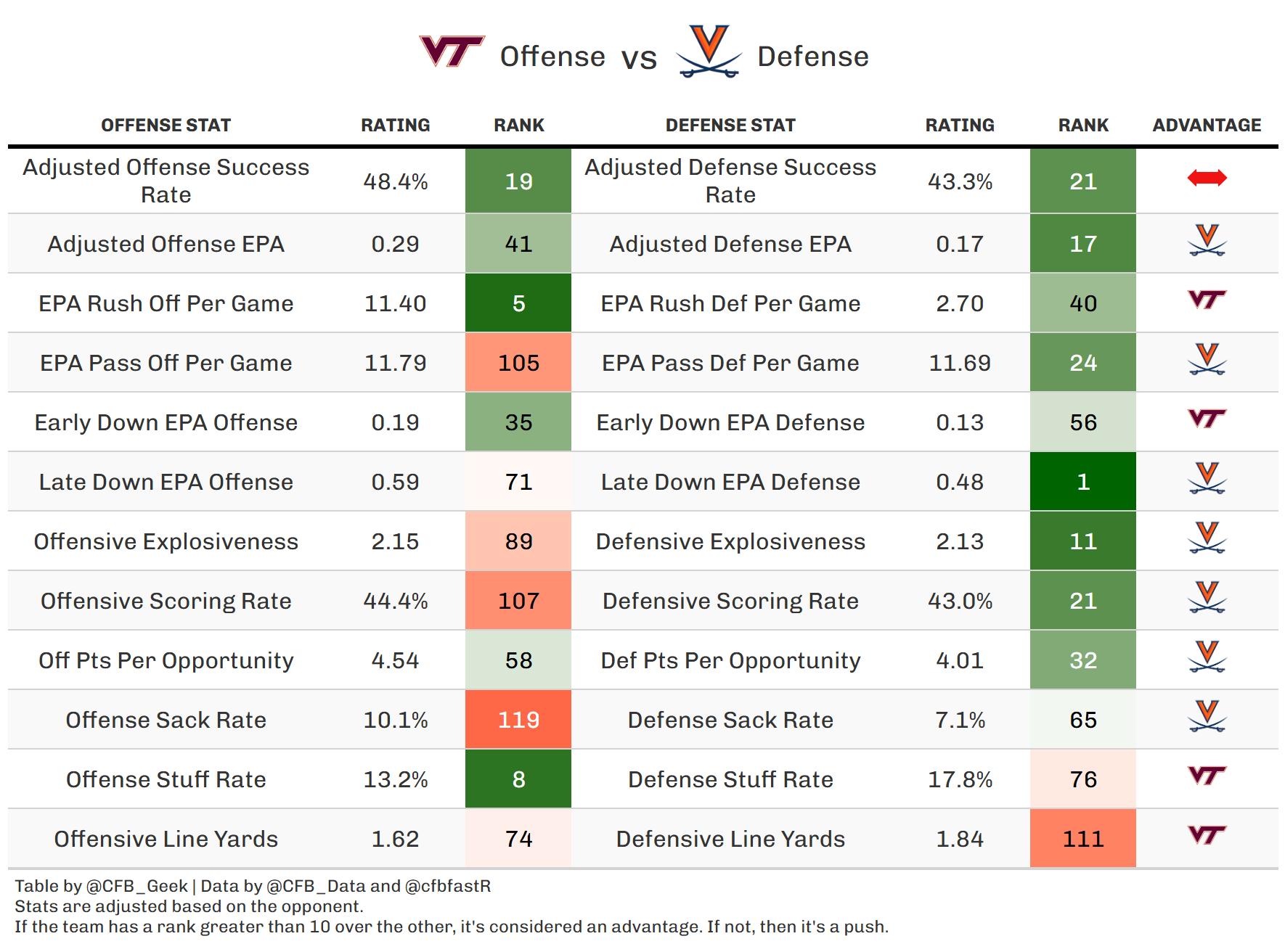Click the rank 5 cell for EPA Rush Offense
This screenshot has height=952, width=1285.
coord(518,303)
